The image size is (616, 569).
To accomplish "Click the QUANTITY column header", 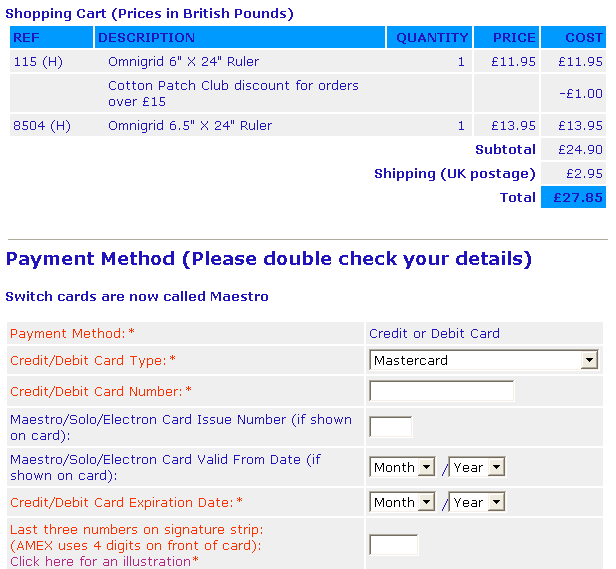I will click(x=432, y=37).
